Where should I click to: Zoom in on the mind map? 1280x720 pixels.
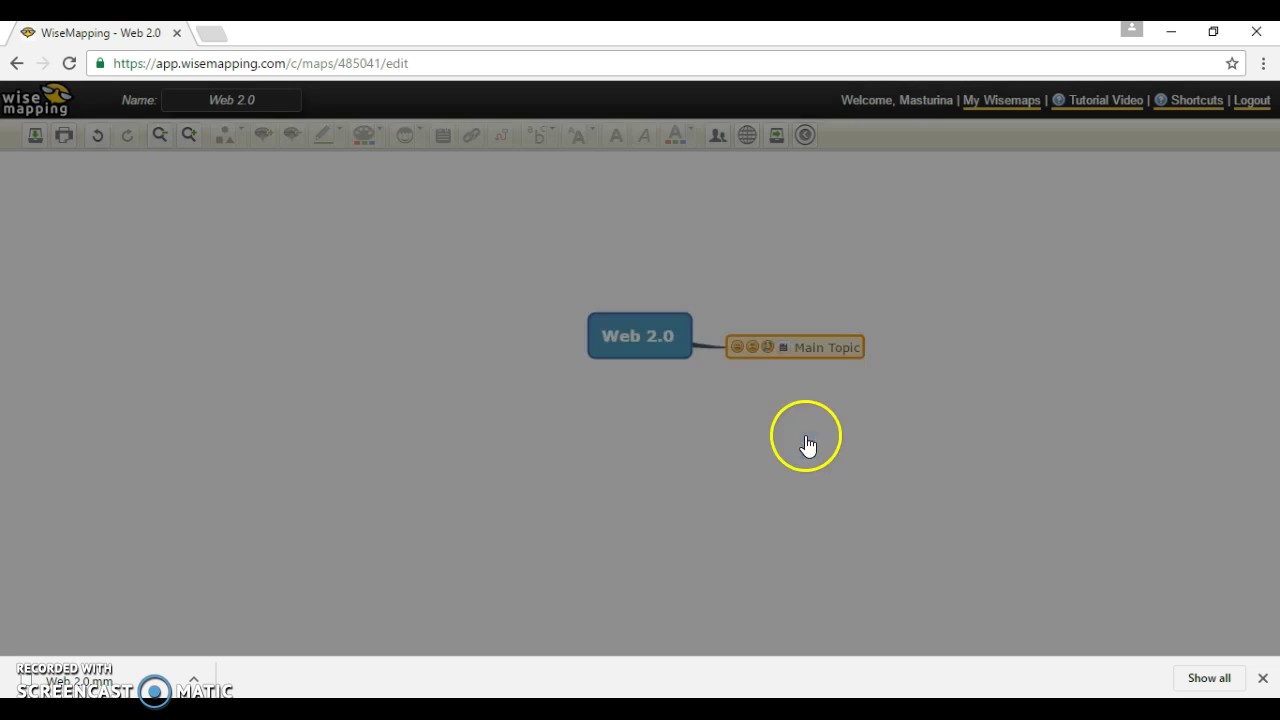(x=189, y=135)
